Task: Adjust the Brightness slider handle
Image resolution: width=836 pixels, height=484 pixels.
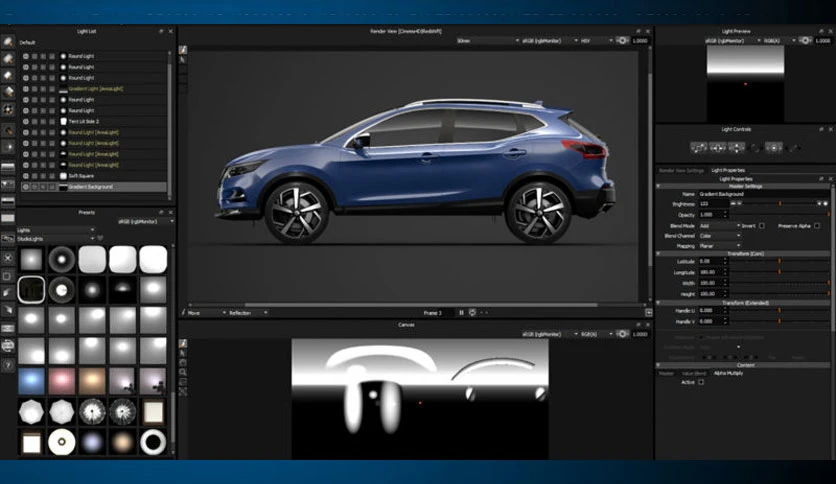Action: [x=780, y=204]
